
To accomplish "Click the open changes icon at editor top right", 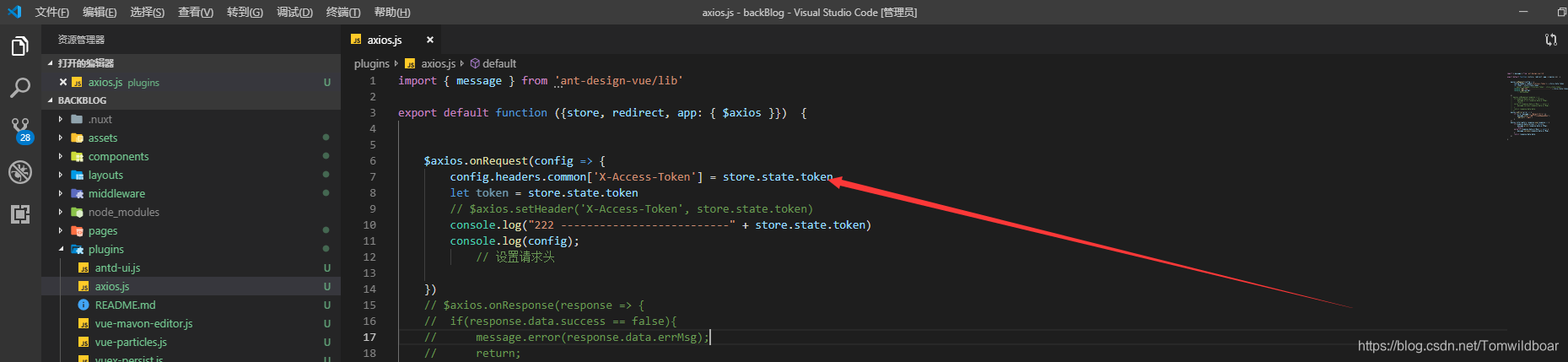I will pyautogui.click(x=1550, y=40).
